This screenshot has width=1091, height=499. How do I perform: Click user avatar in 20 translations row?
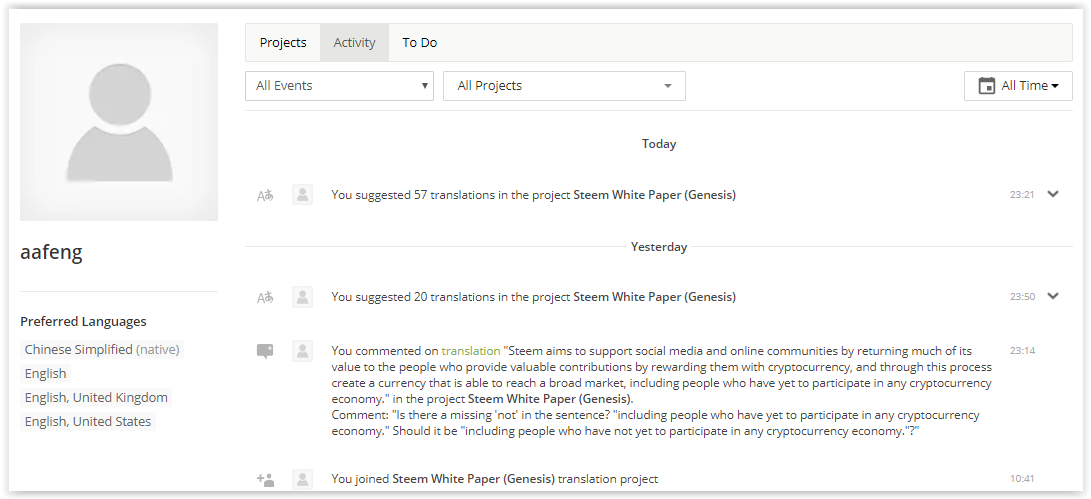[x=302, y=296]
